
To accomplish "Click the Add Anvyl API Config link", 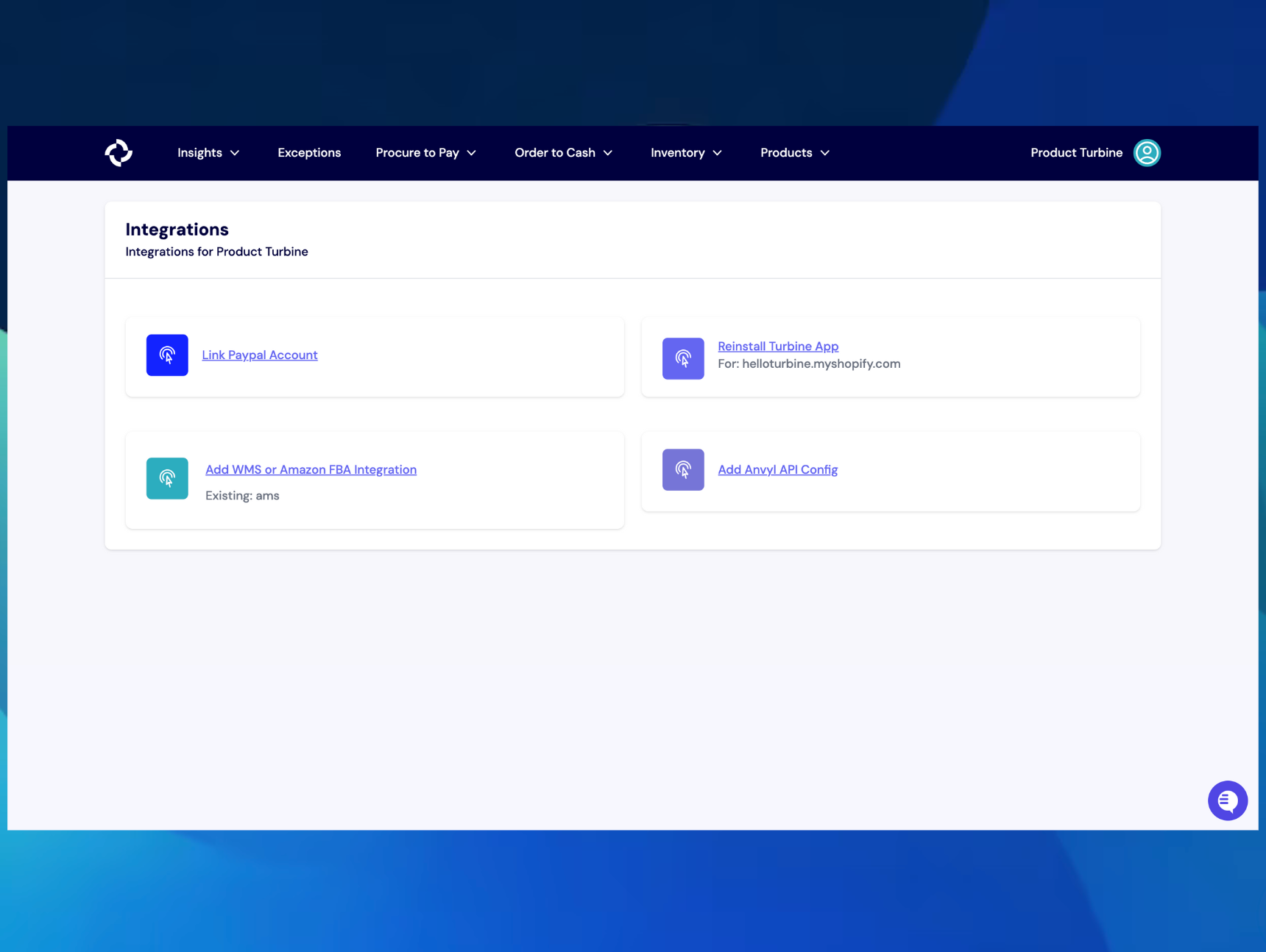I will click(777, 469).
